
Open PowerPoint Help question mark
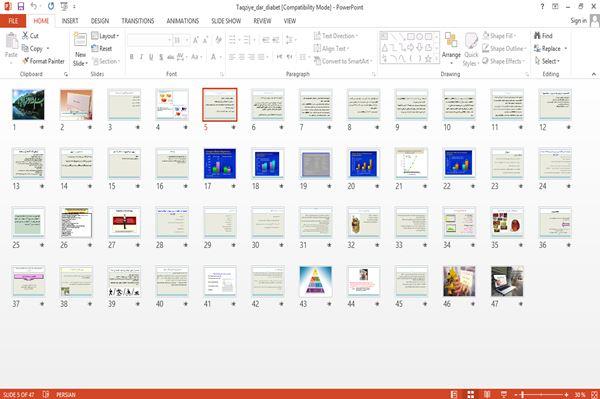542,7
